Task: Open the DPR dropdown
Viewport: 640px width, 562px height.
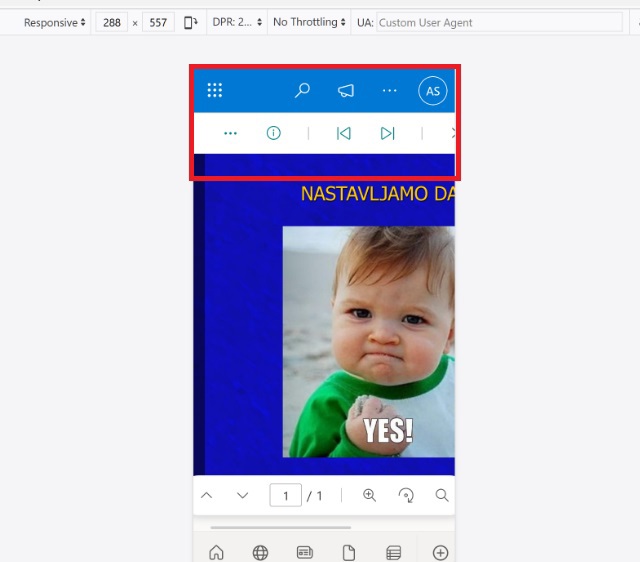Action: [237, 22]
